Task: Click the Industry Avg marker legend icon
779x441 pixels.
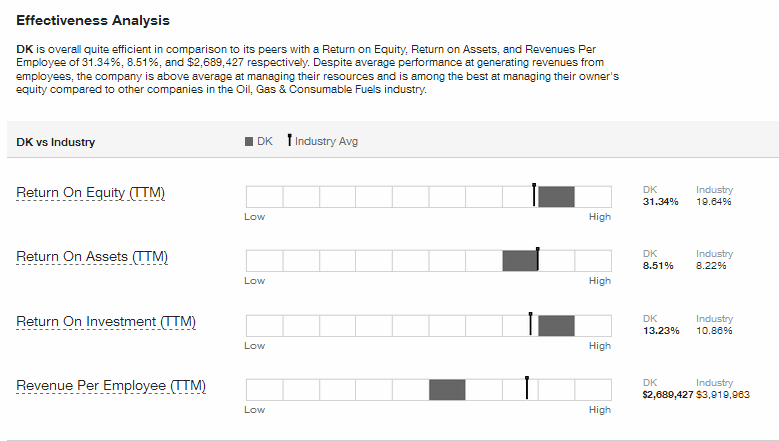Action: [x=289, y=140]
